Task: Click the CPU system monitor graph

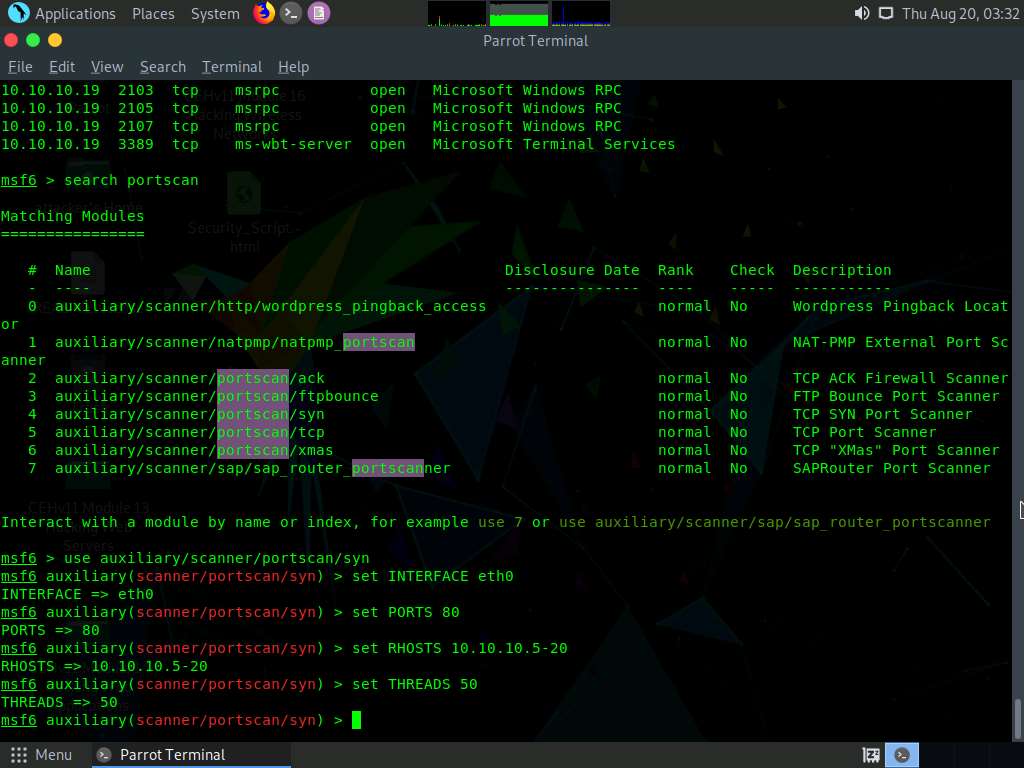Action: click(456, 13)
